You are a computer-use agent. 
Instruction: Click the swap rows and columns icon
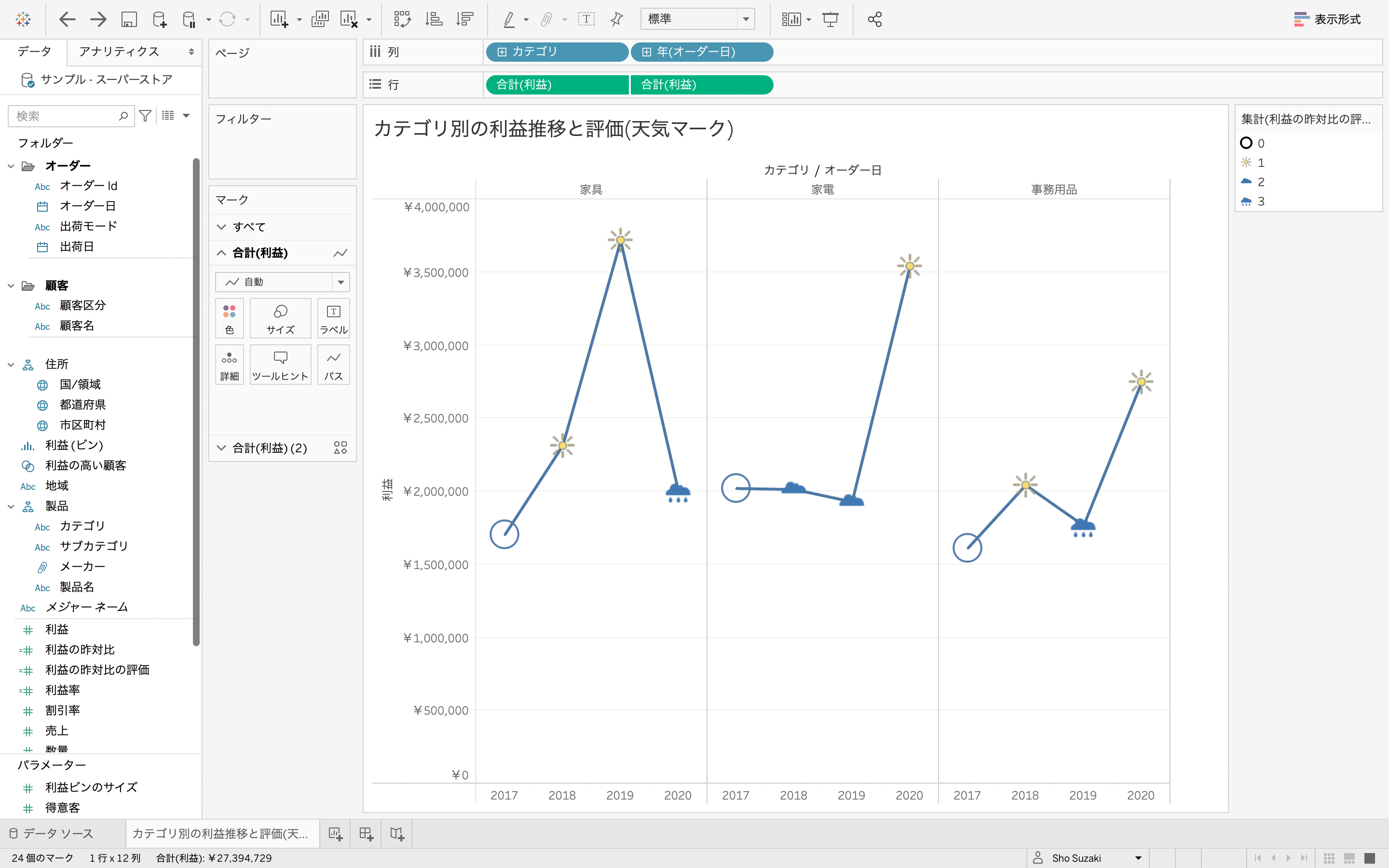[x=402, y=19]
